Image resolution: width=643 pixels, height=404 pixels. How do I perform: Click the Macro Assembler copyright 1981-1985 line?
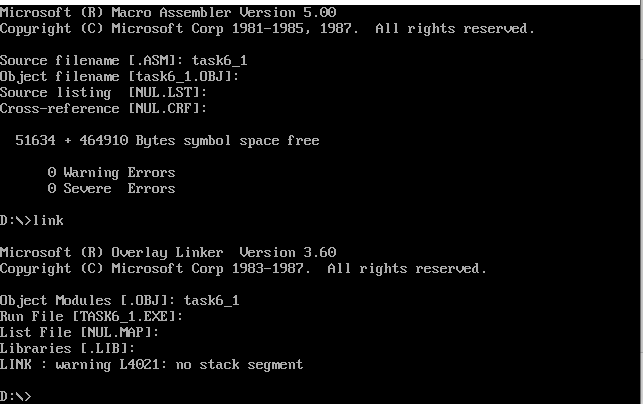click(267, 29)
